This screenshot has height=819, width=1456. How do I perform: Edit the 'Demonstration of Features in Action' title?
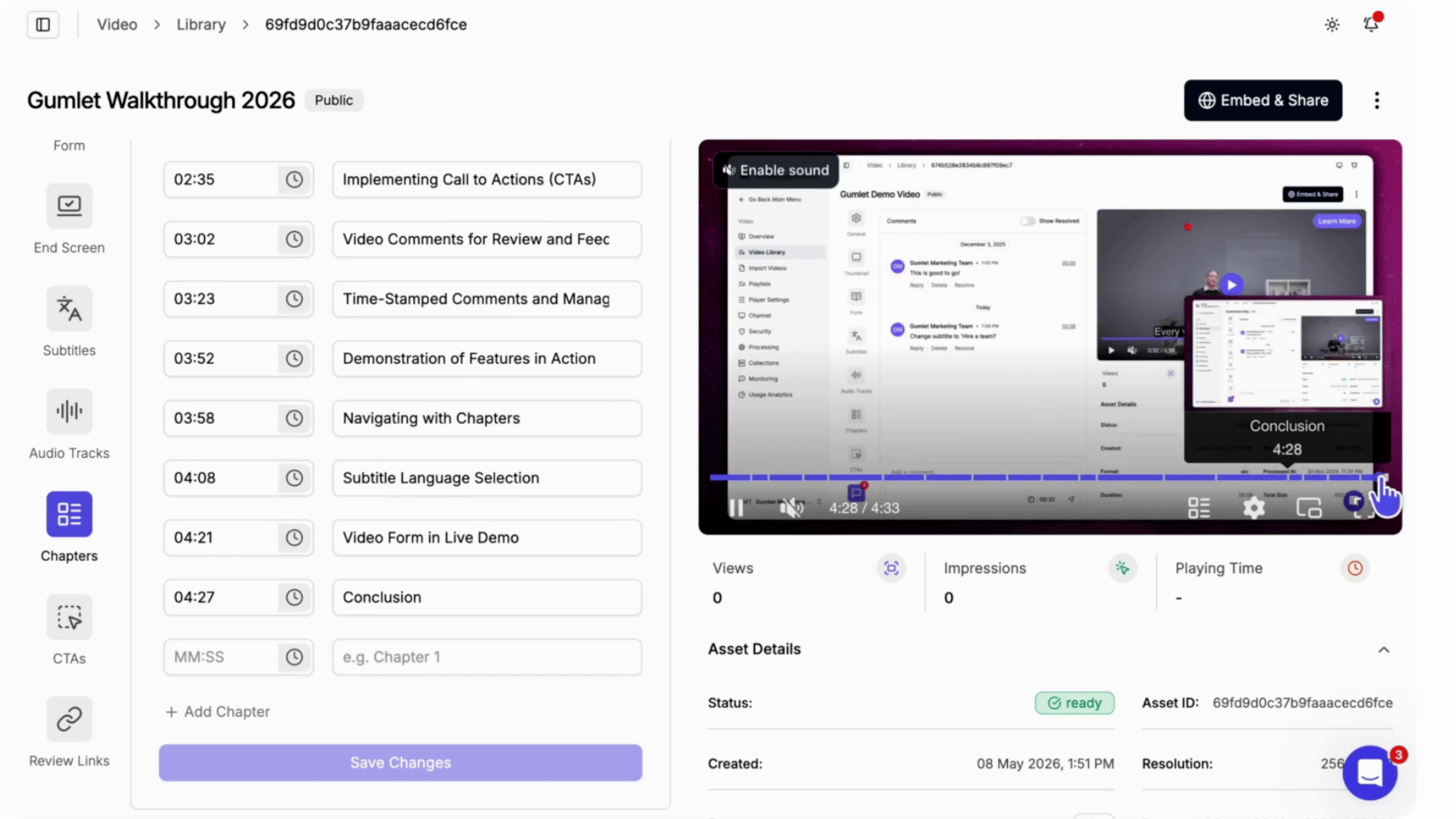point(487,359)
